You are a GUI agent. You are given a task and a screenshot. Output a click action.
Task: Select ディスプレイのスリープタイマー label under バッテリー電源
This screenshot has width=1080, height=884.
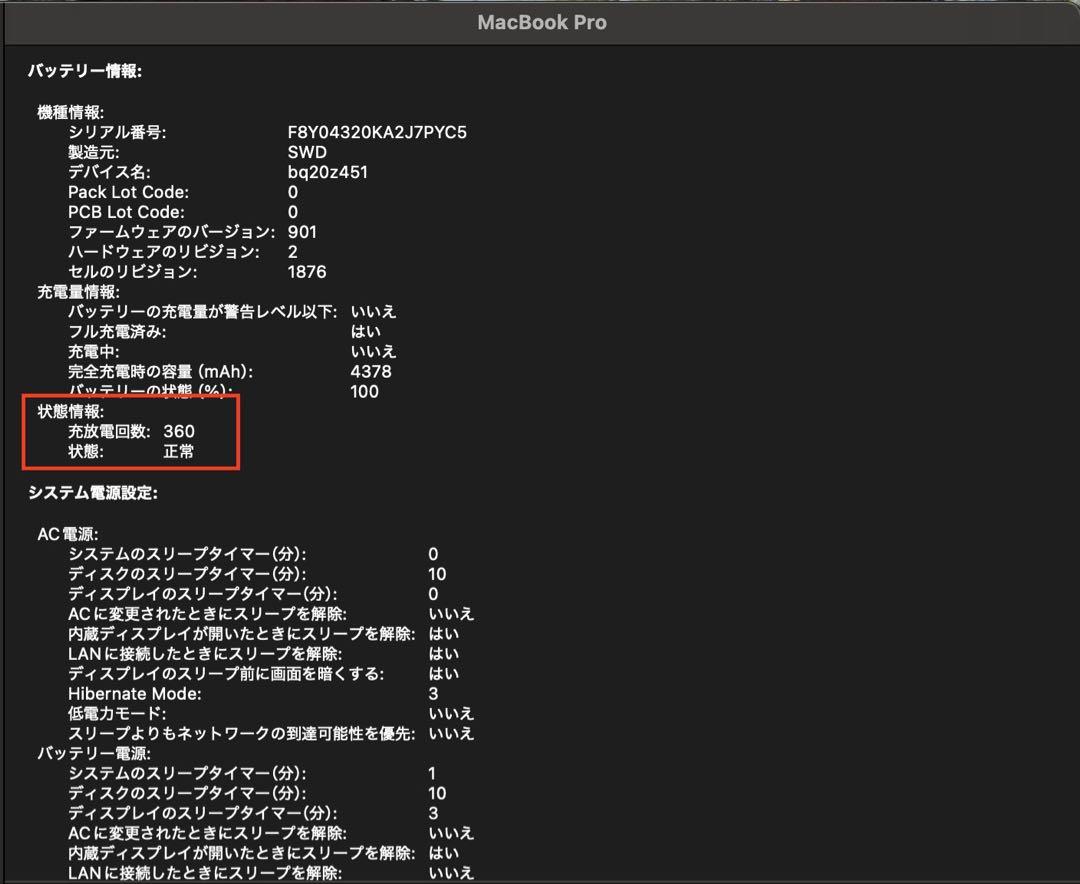point(202,814)
